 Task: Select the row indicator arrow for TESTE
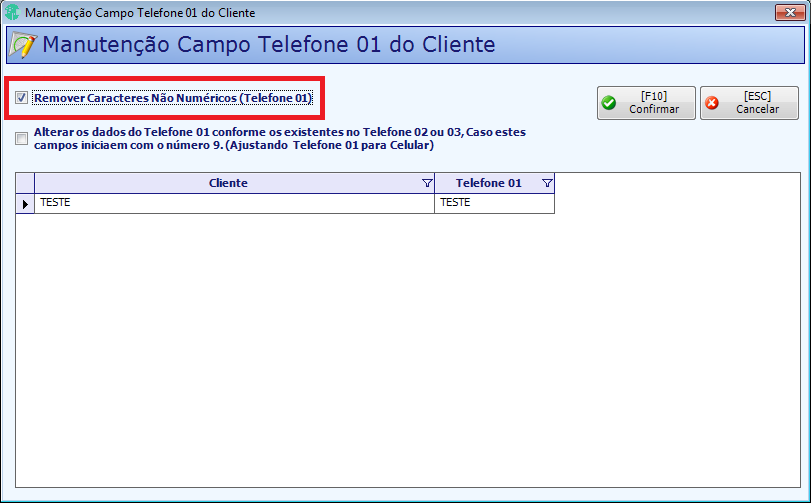point(25,204)
